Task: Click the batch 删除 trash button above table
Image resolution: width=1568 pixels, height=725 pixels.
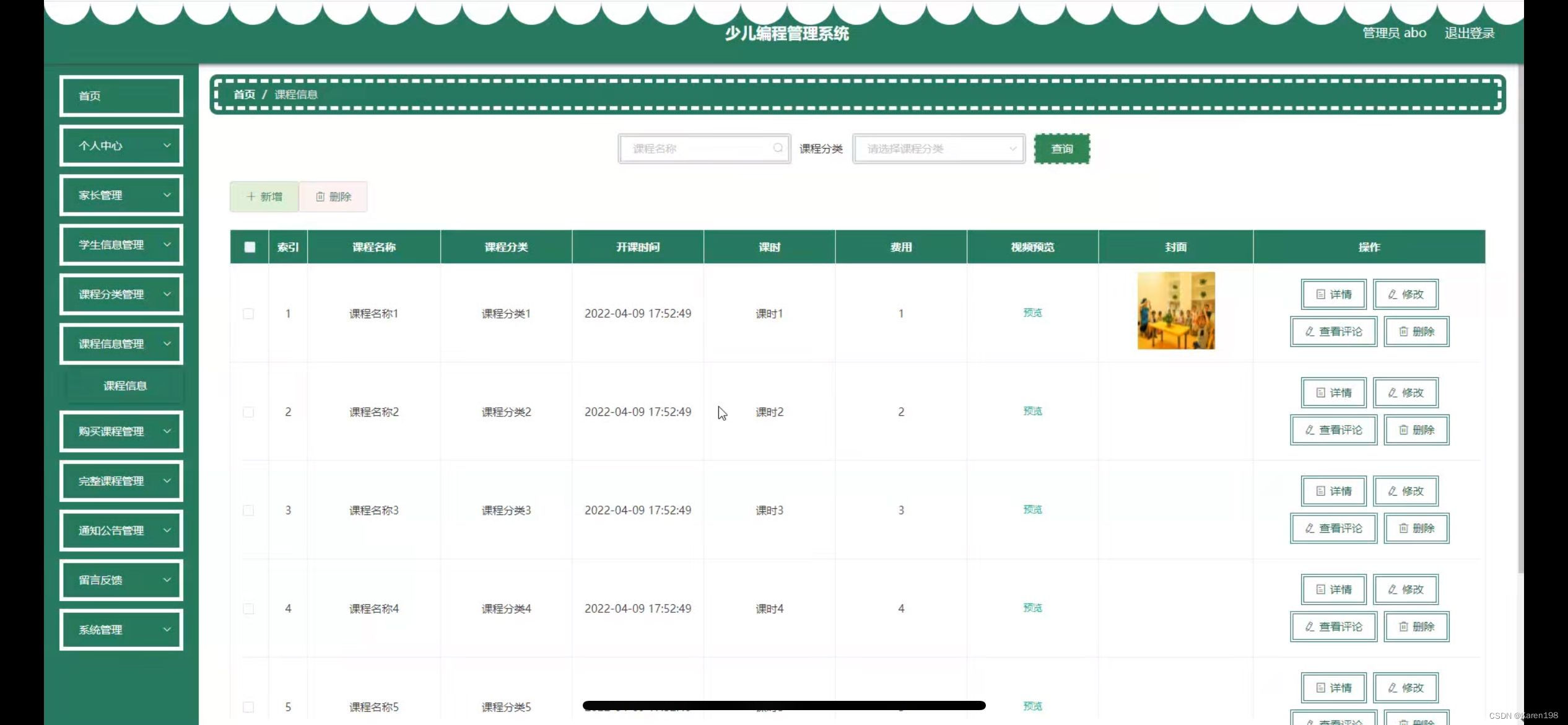Action: (333, 196)
